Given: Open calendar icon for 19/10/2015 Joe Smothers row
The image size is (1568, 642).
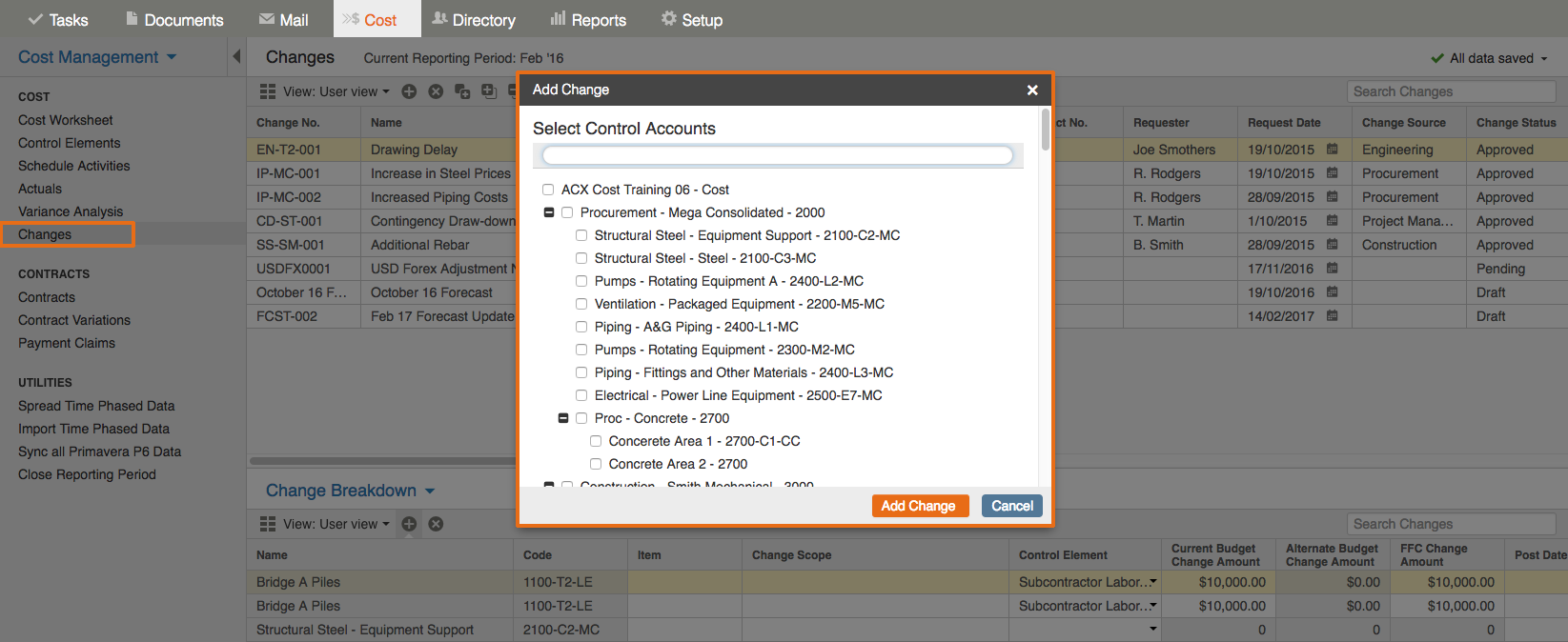Looking at the screenshot, I should point(1333,150).
